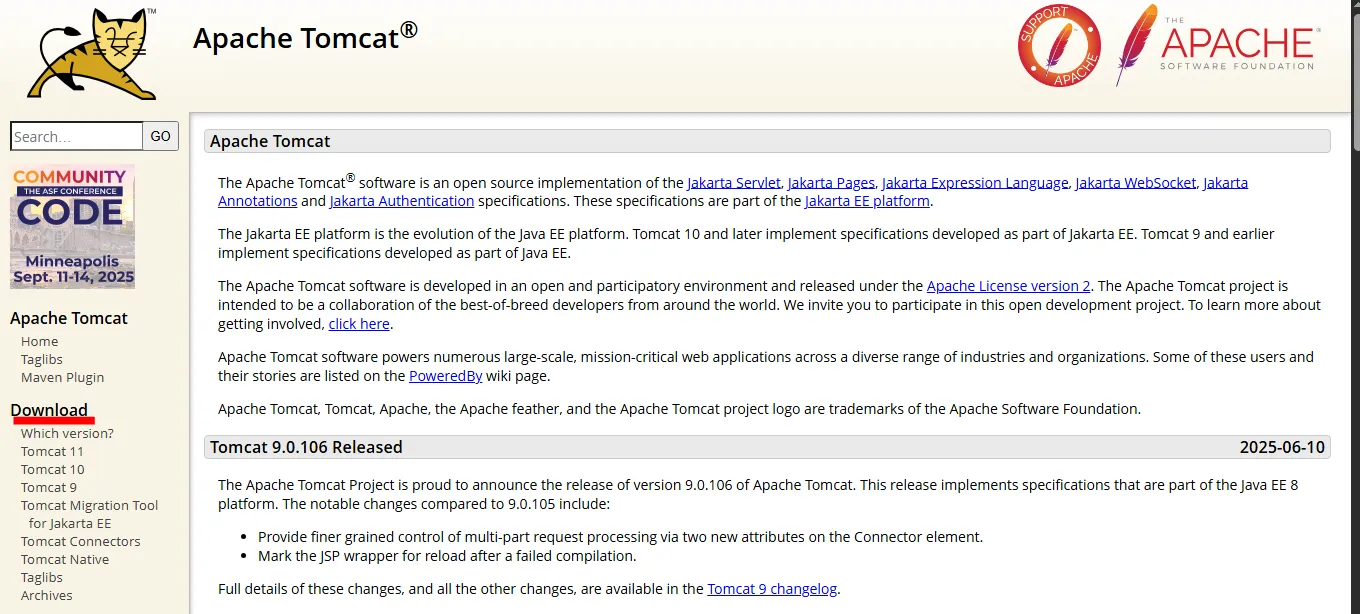Open the Archives link
This screenshot has height=614, width=1360.
click(47, 596)
